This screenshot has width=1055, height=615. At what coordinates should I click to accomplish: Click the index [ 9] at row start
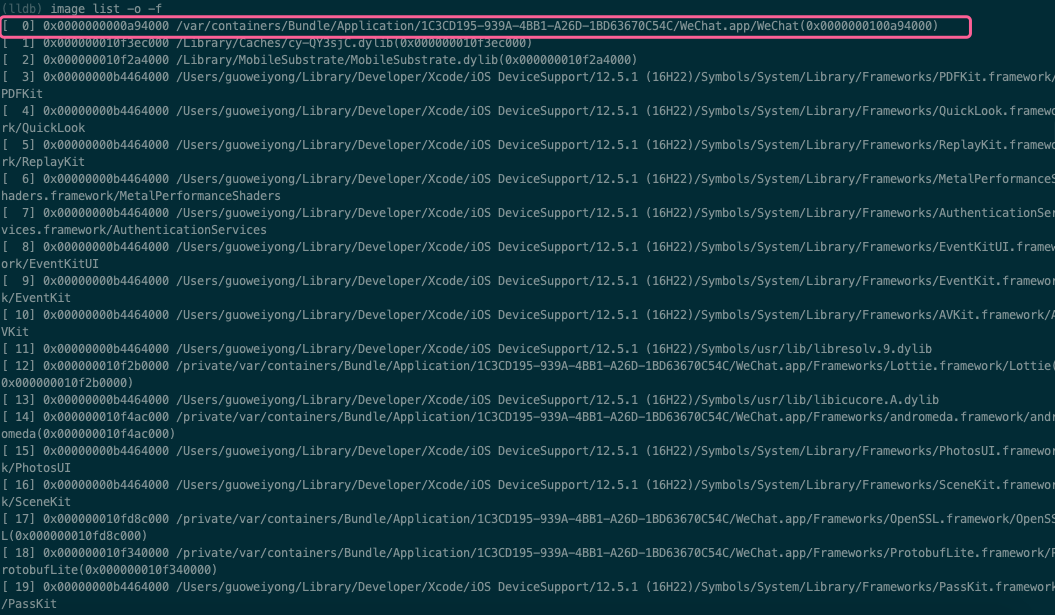18,281
